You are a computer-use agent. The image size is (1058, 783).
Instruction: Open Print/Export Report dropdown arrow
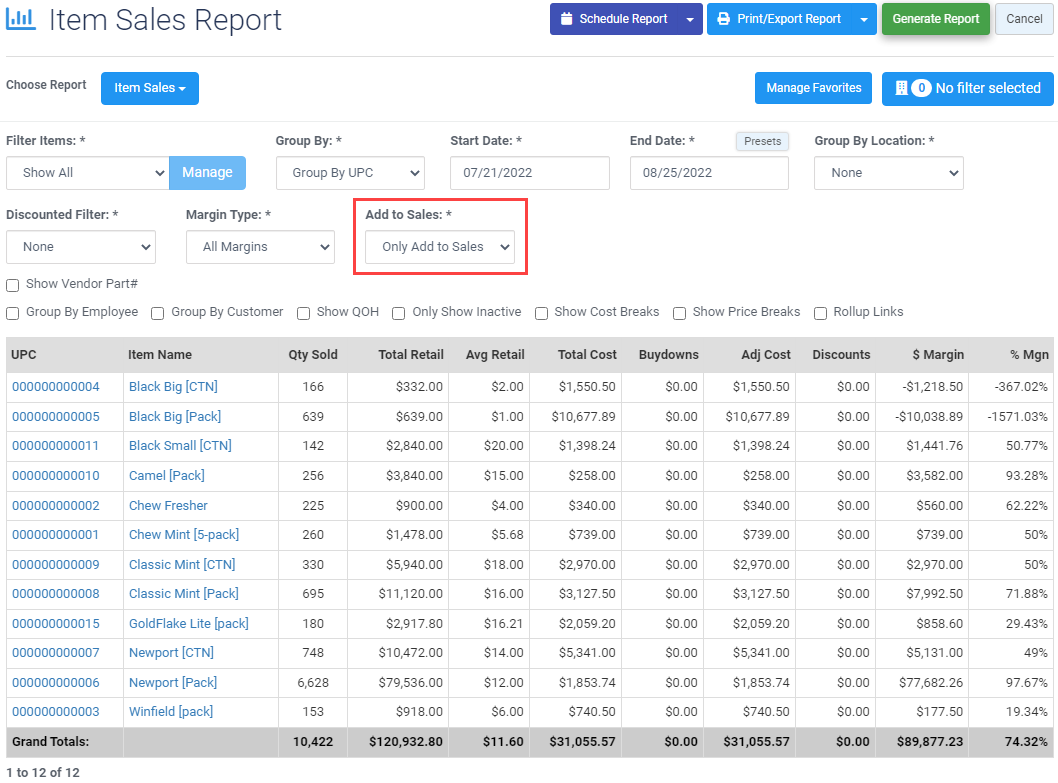(x=864, y=20)
